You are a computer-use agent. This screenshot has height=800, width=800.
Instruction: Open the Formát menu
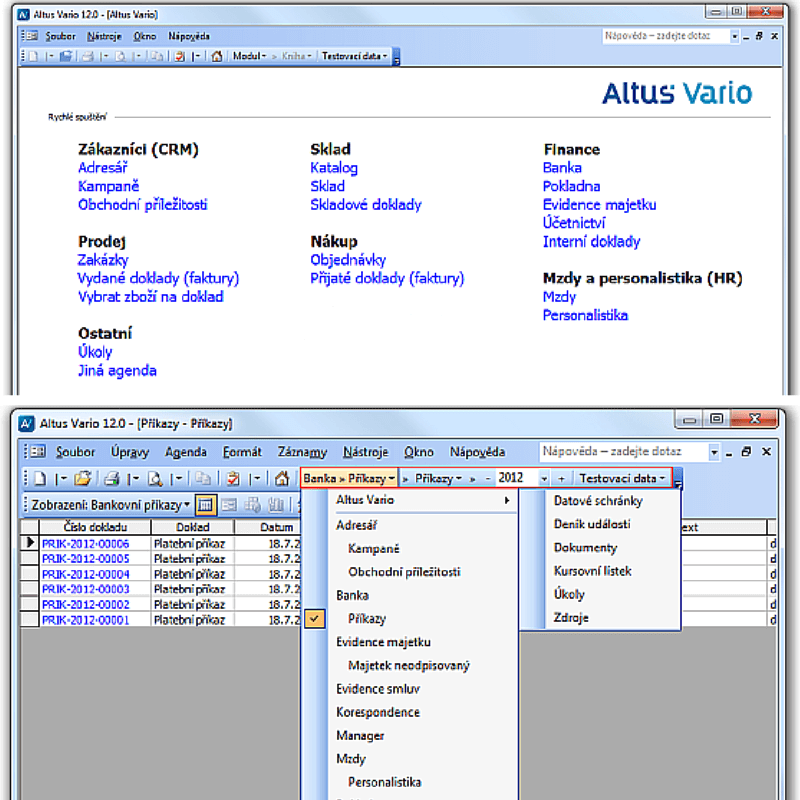tap(242, 452)
